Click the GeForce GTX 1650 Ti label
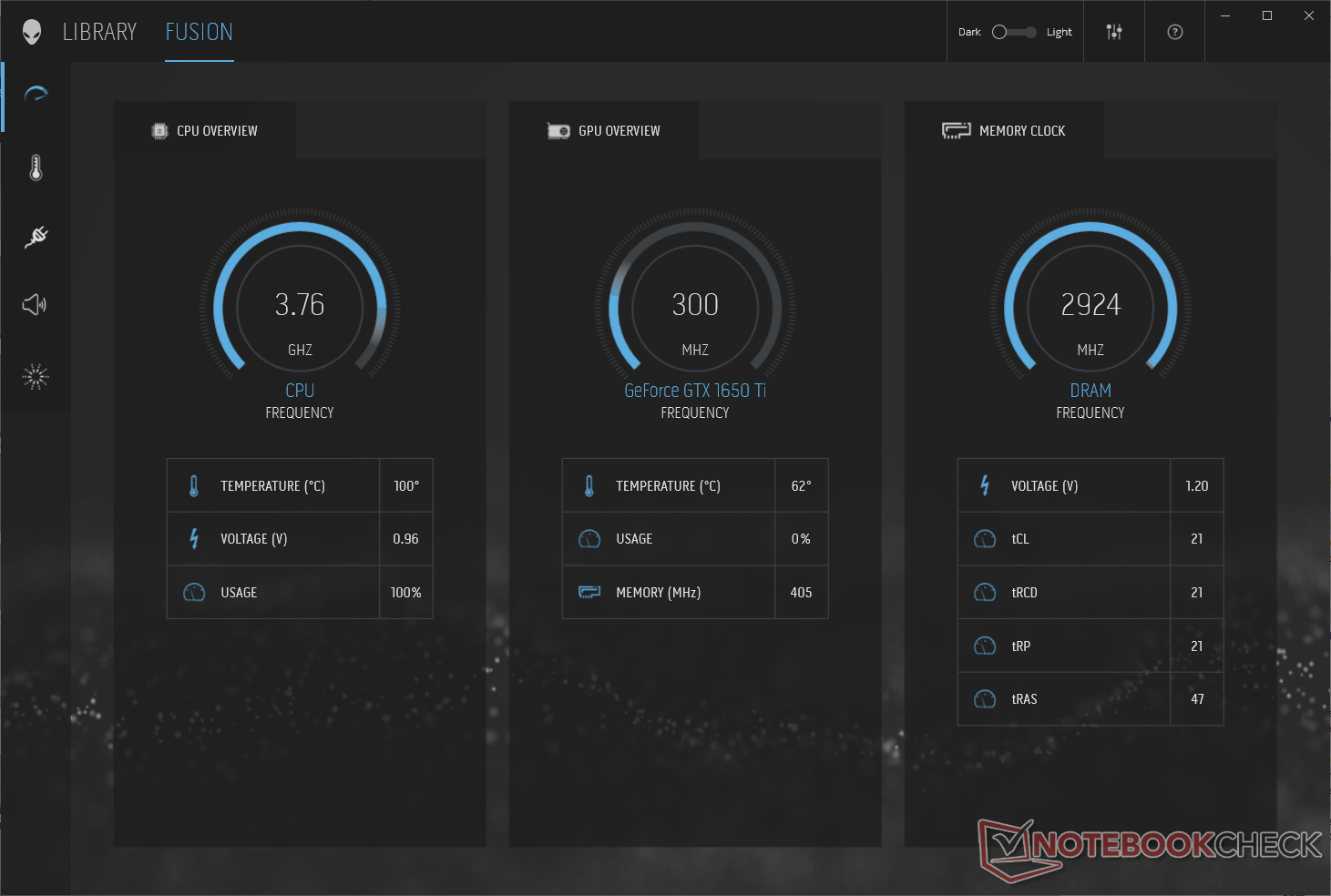The height and width of the screenshot is (896, 1331). [695, 391]
